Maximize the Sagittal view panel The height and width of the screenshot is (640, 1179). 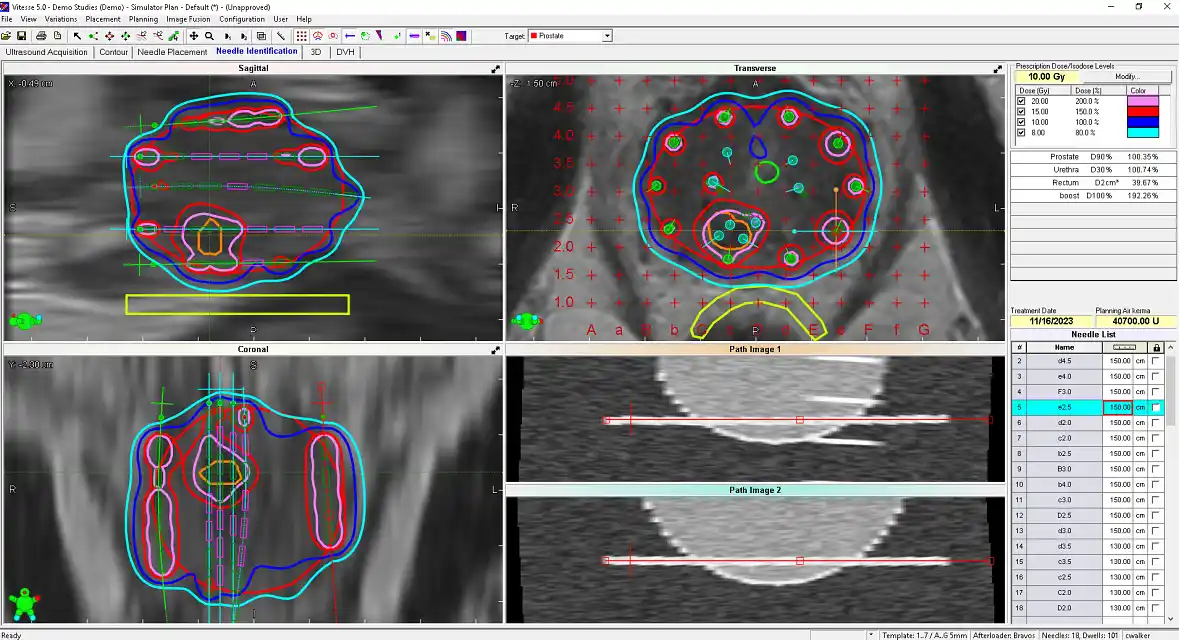495,69
